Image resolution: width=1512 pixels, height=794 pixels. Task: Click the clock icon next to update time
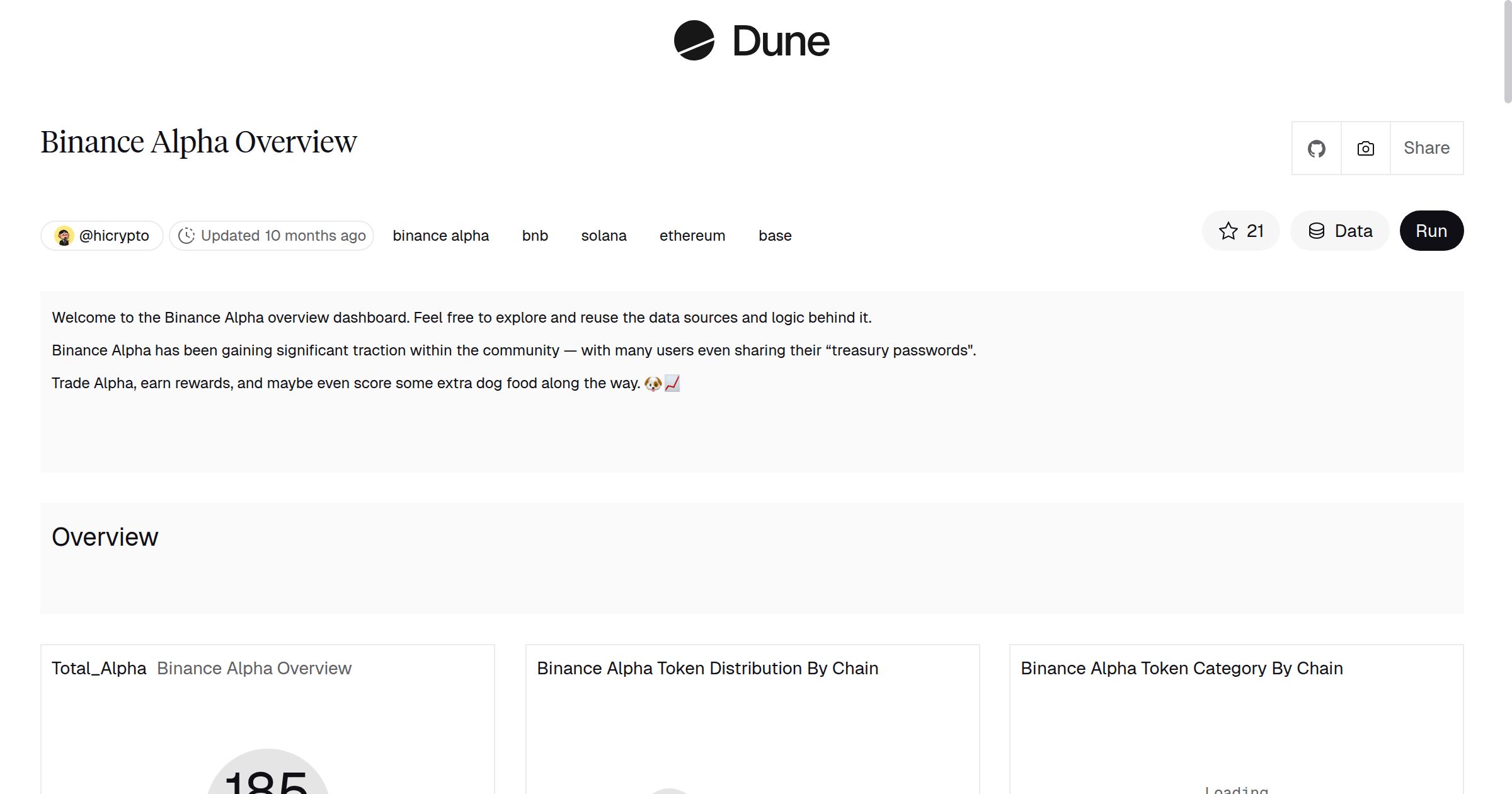pos(187,235)
